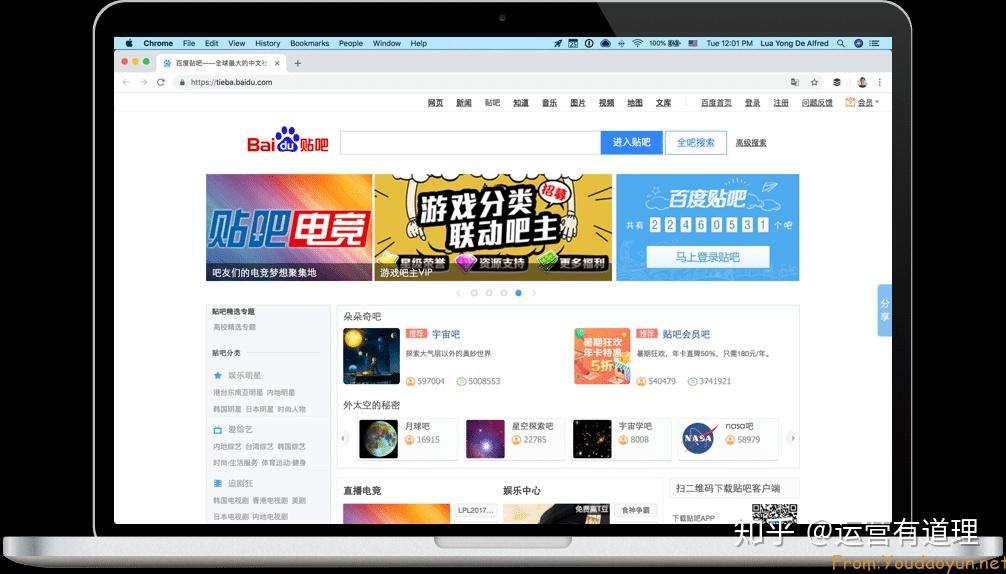The width and height of the screenshot is (1006, 574).
Task: Open 问题反馈 feedback link
Action: pyautogui.click(x=817, y=103)
